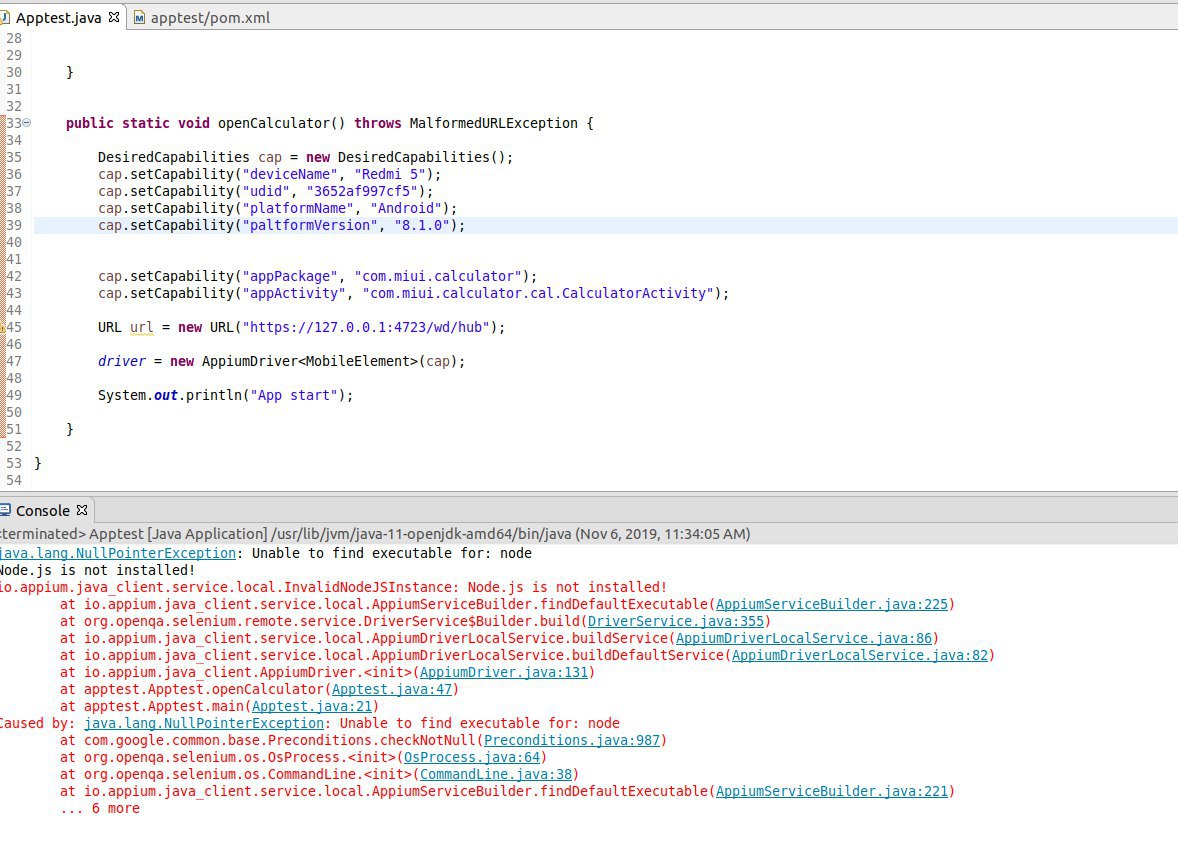Screen dimensions: 1178x860
Task: Open the AppiumDriverLocalService.java:82 link
Action: click(859, 655)
